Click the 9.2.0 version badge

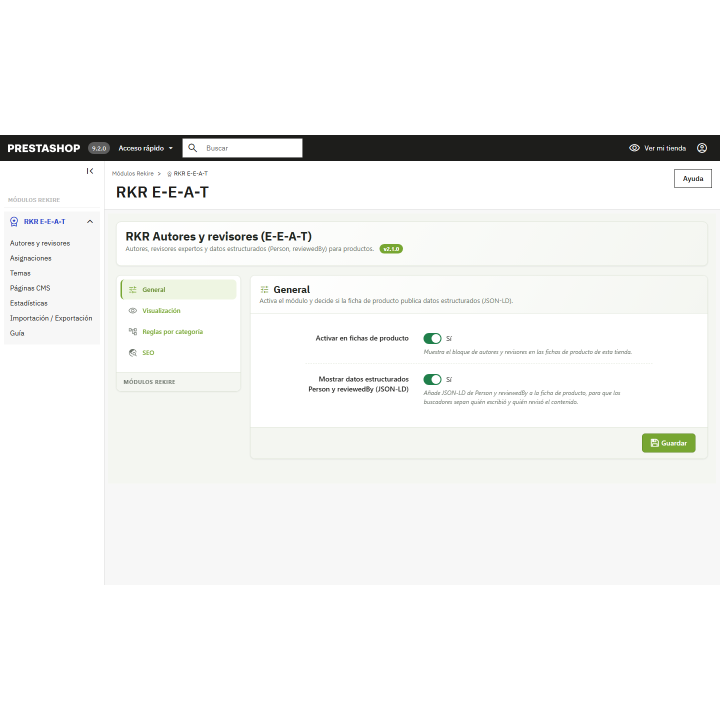tap(99, 148)
